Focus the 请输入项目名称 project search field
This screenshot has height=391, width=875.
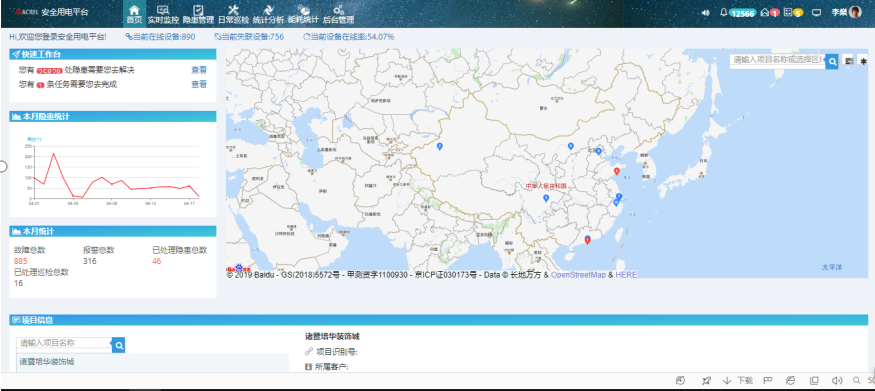(64, 343)
